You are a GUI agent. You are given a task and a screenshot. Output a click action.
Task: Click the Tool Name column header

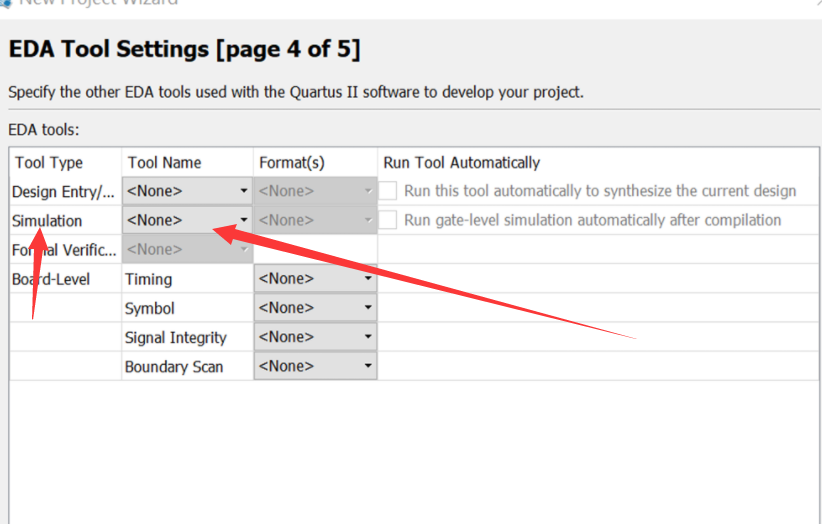coord(164,162)
